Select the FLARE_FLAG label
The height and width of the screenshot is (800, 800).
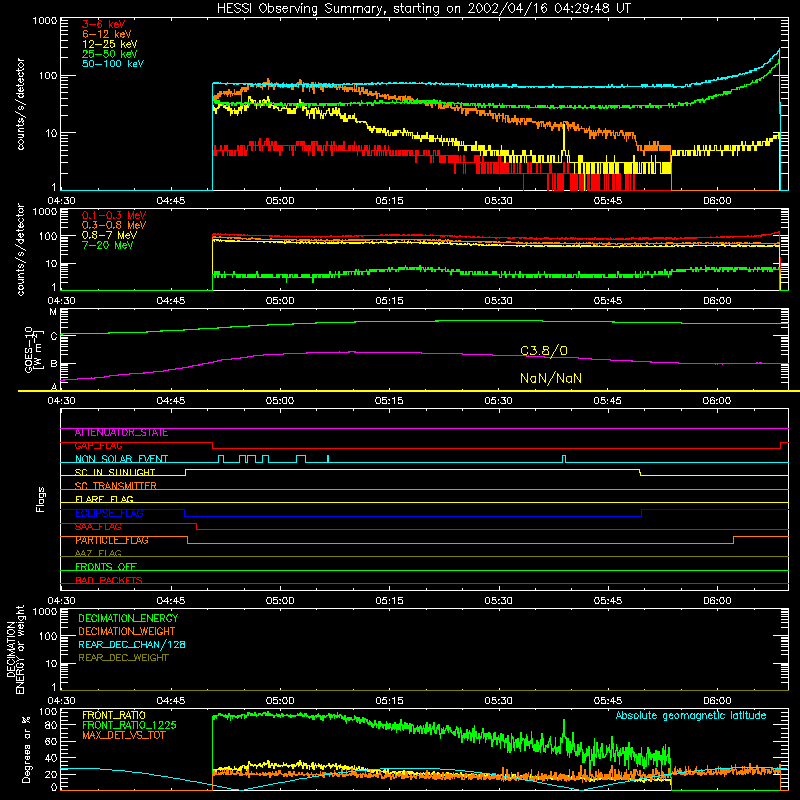coord(104,499)
